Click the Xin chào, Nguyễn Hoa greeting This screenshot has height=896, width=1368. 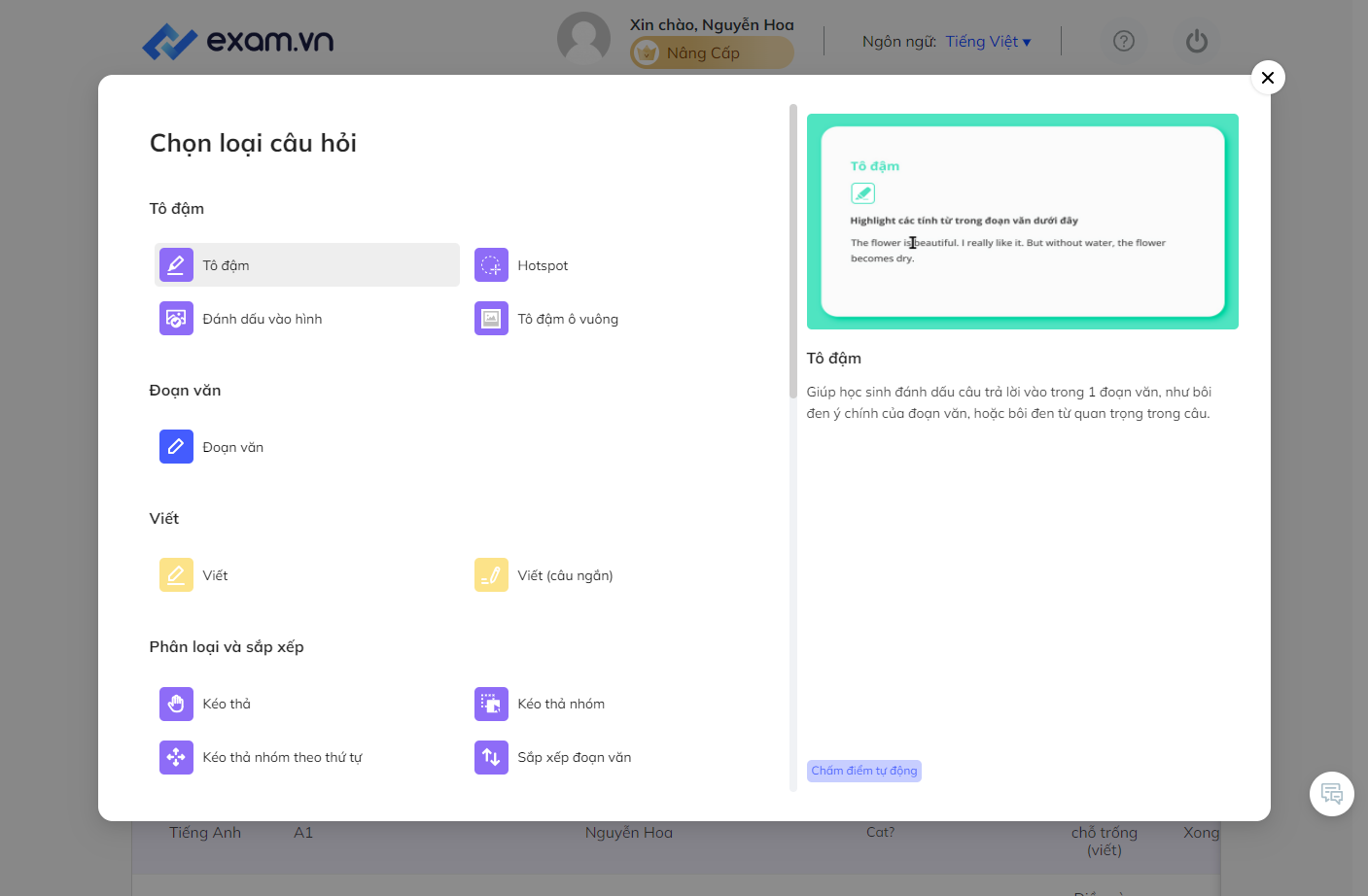(x=712, y=24)
